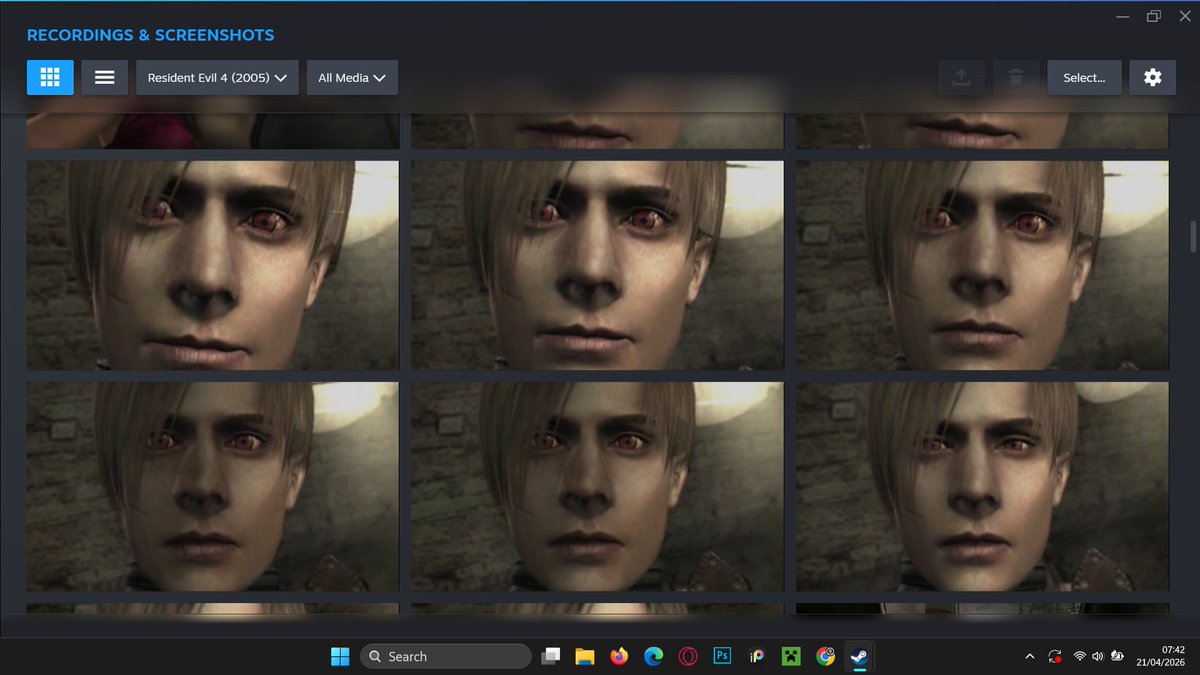Click the upload/share icon button
This screenshot has width=1200, height=675.
pyautogui.click(x=961, y=77)
